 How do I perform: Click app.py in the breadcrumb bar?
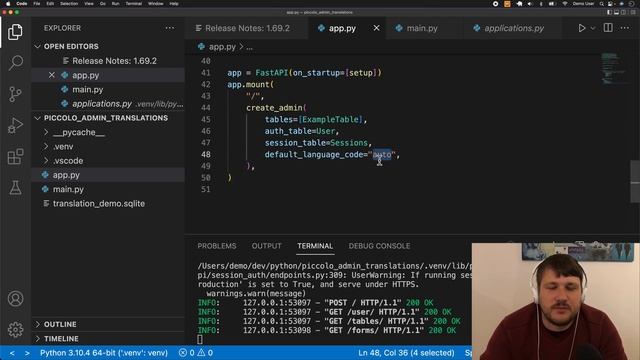[x=222, y=47]
